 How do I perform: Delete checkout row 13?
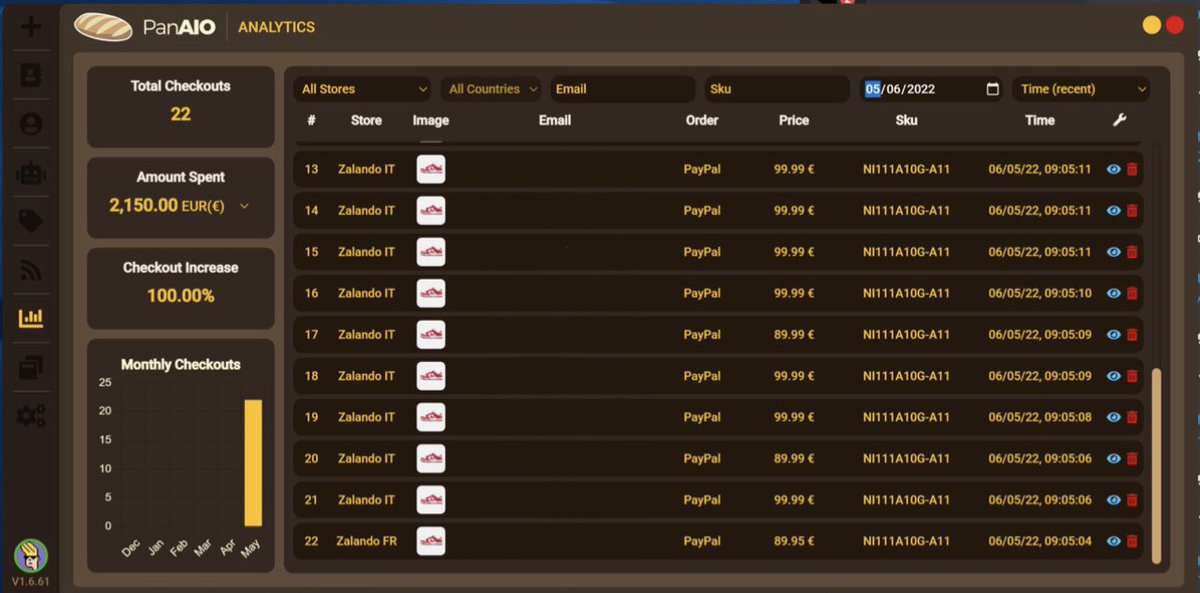pos(1132,169)
